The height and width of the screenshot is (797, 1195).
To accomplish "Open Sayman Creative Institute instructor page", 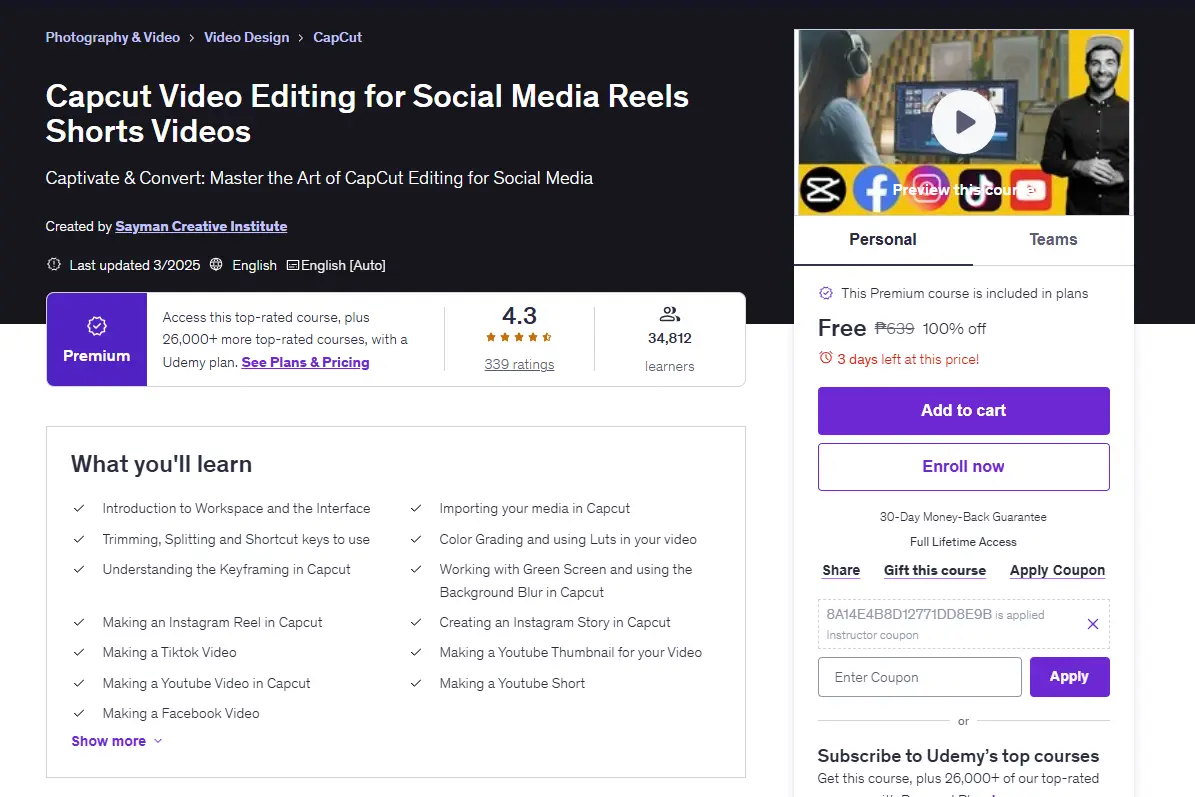I will tap(201, 226).
